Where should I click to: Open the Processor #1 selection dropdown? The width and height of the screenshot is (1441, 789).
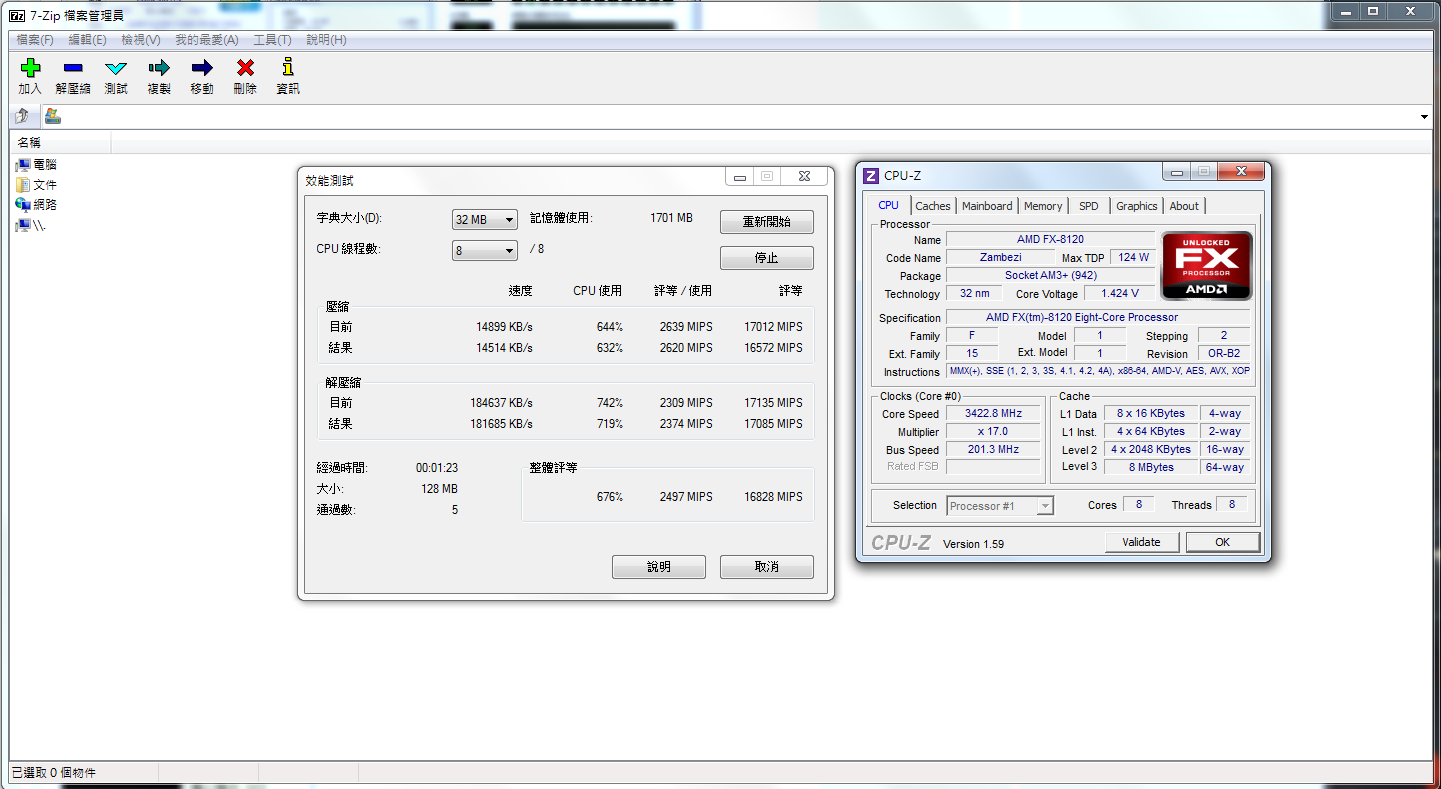click(x=1000, y=506)
